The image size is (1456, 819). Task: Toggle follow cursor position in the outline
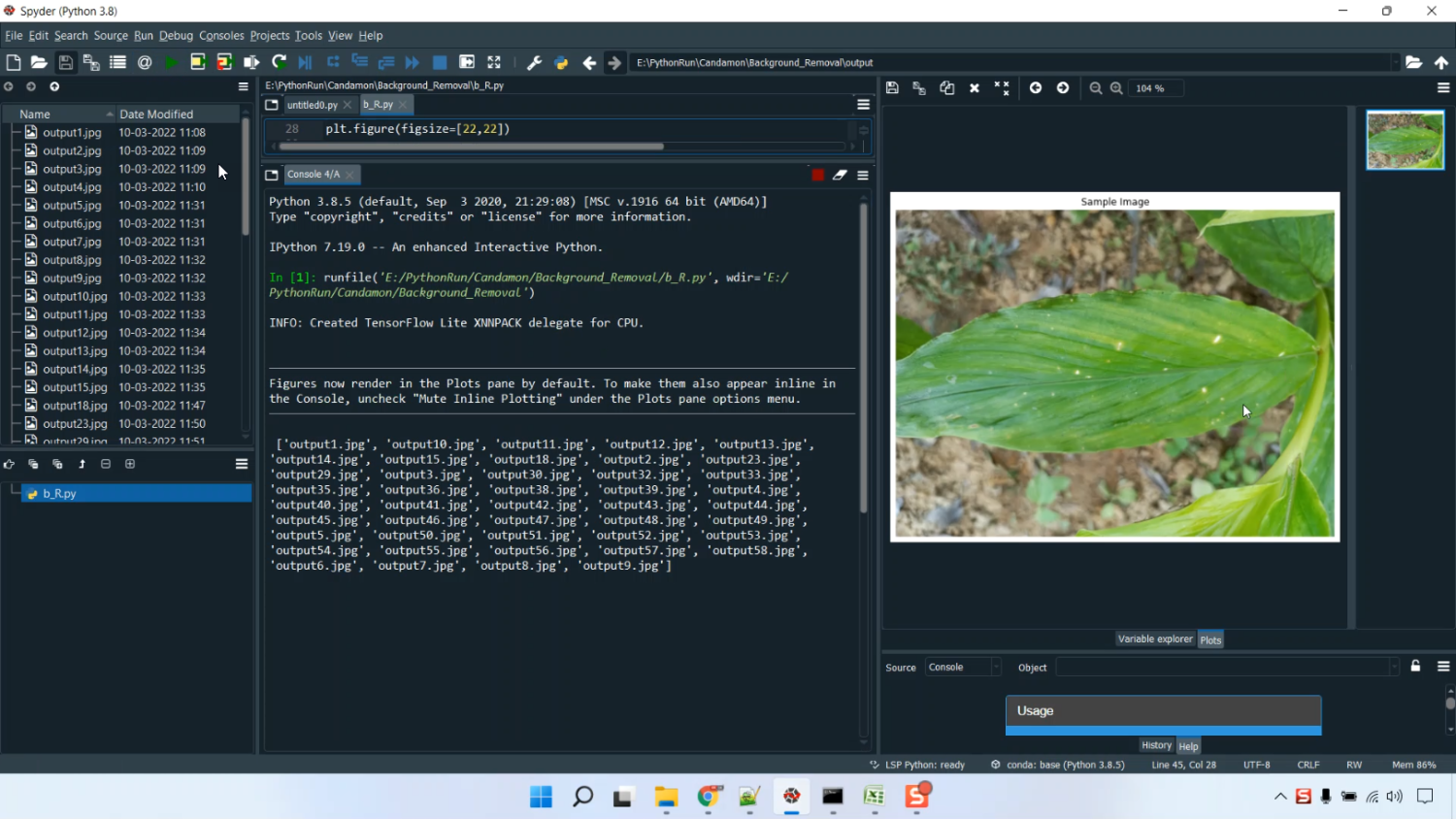click(x=9, y=465)
